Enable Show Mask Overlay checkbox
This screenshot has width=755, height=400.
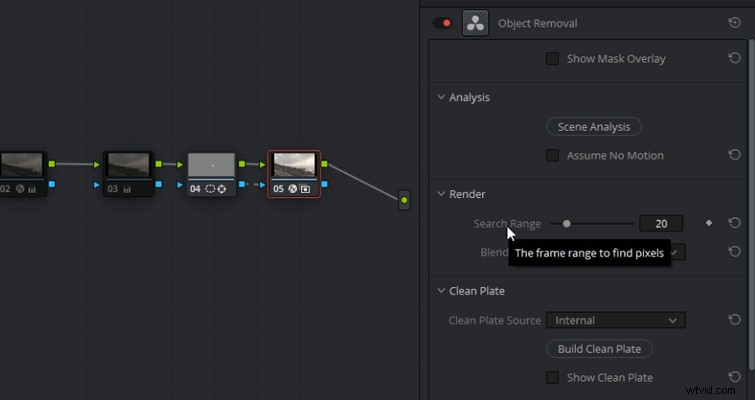coord(552,59)
